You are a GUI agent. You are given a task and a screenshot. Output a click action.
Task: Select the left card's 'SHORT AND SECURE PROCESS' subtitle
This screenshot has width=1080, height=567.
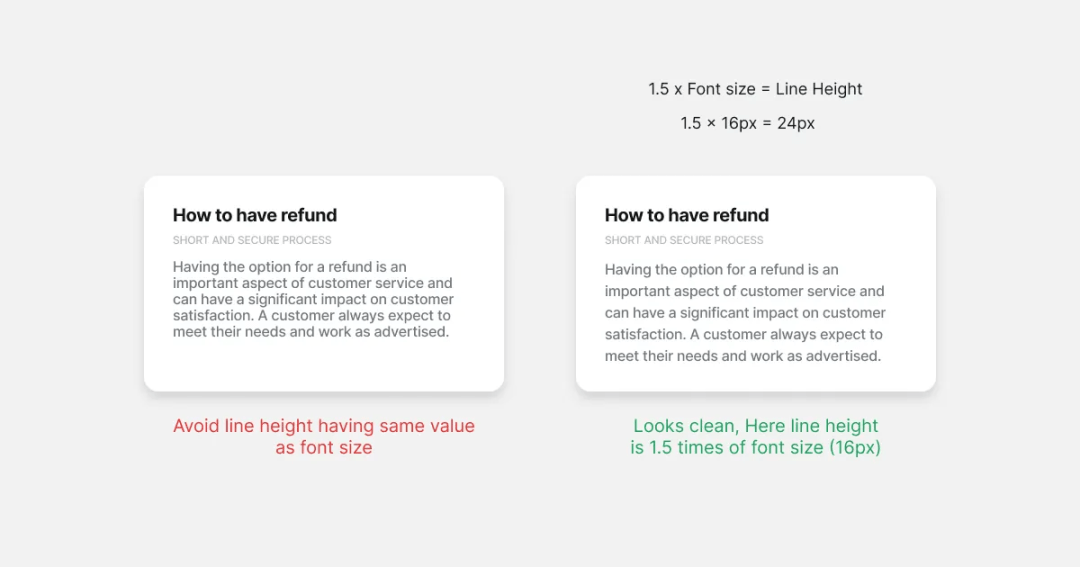click(252, 240)
